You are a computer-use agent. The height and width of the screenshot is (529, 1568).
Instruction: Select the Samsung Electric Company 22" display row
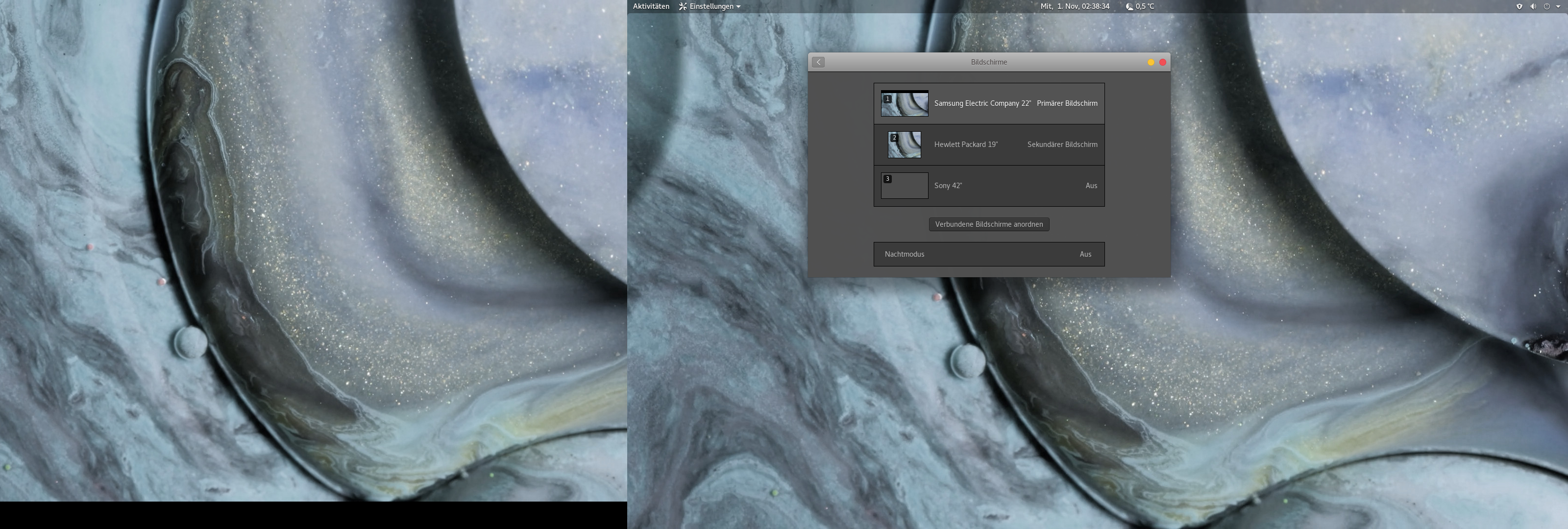(x=988, y=103)
